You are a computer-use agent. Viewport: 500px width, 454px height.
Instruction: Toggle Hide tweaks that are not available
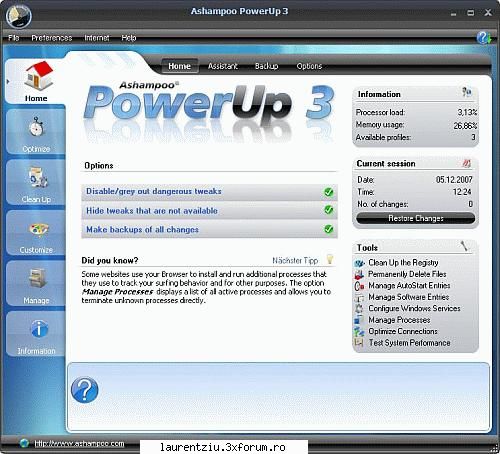pyautogui.click(x=329, y=210)
